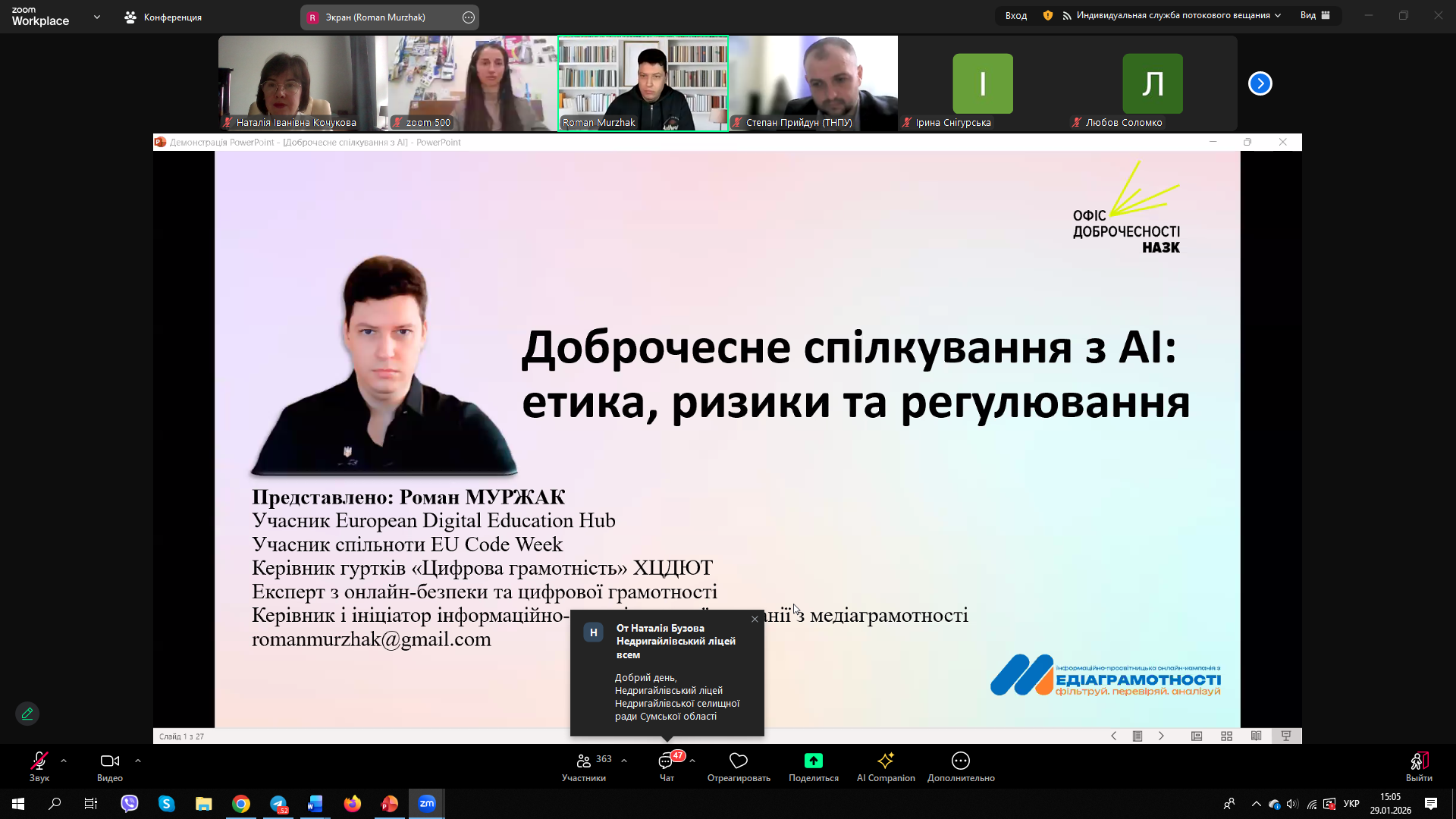Click the Leave meeting (Выйти) icon
1456x819 pixels.
click(1418, 761)
